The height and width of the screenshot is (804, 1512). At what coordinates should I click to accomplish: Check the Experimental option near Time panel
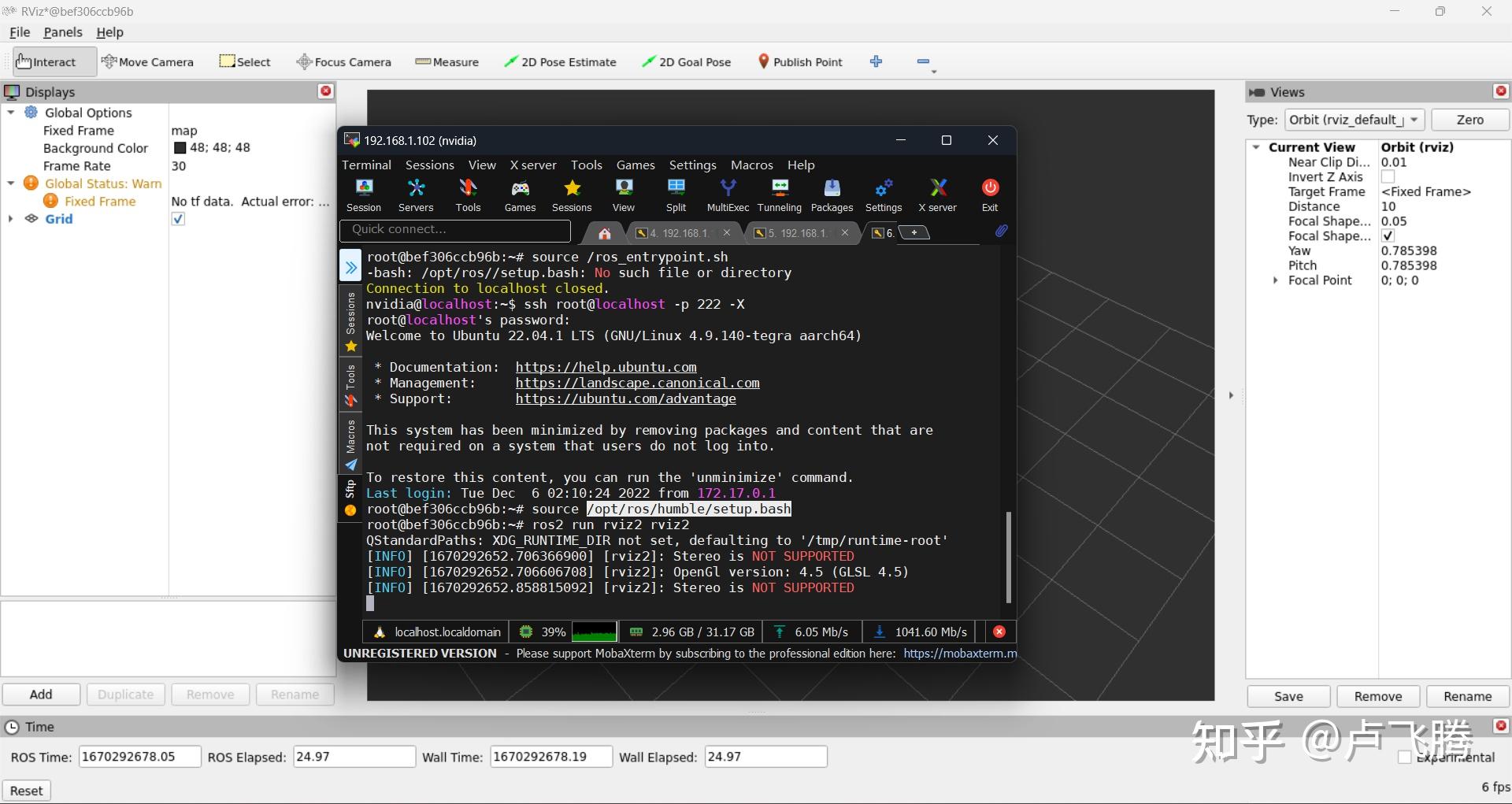click(x=1403, y=757)
